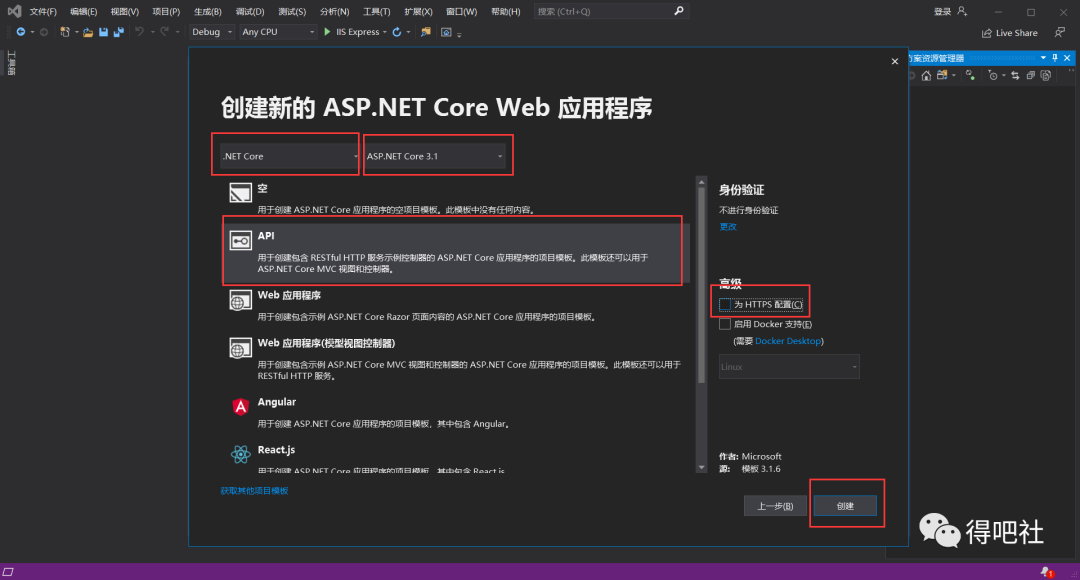Click the Undo arrow icon
The height and width of the screenshot is (580, 1080).
[139, 32]
